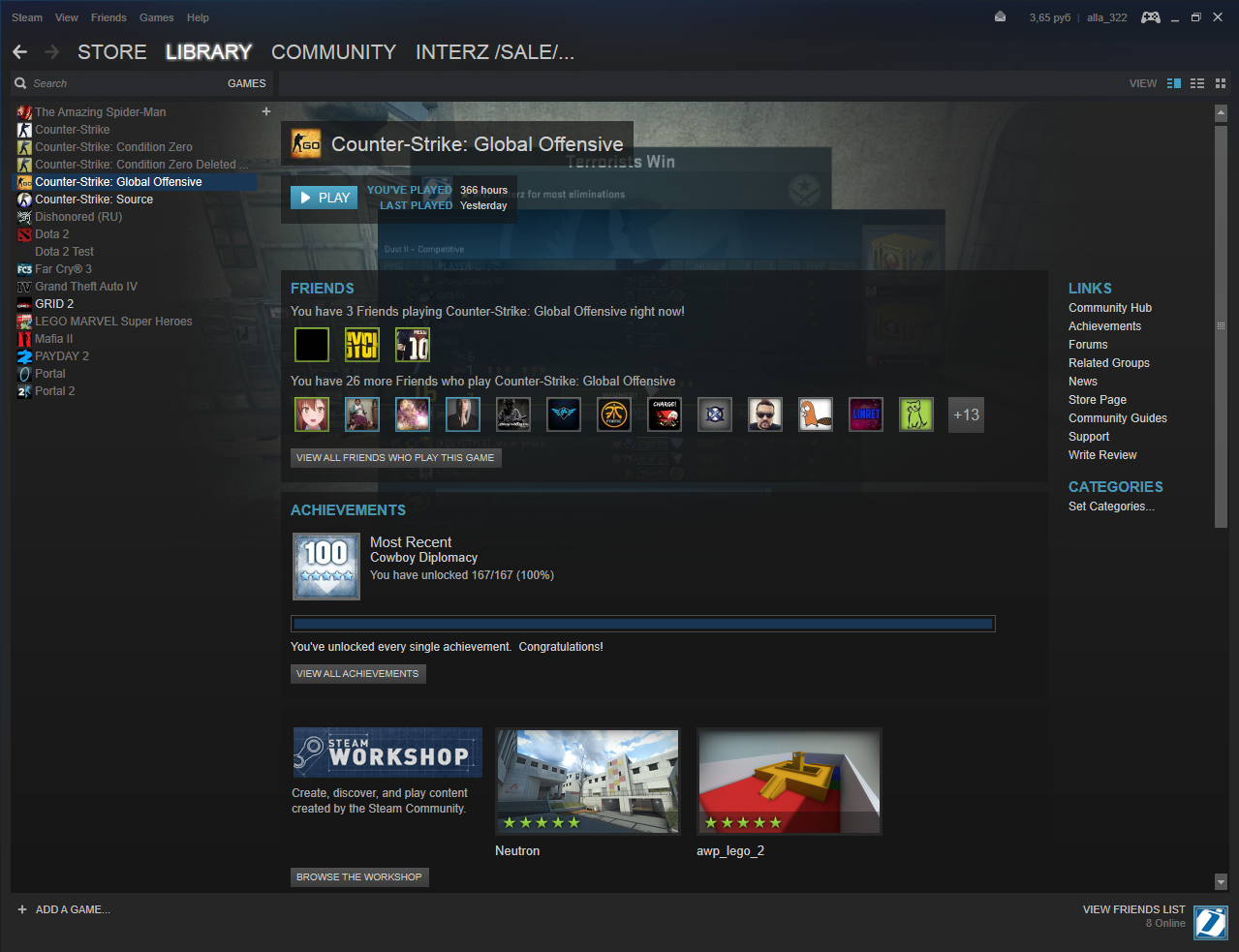1239x952 pixels.
Task: View all friends who play this game
Action: point(396,457)
